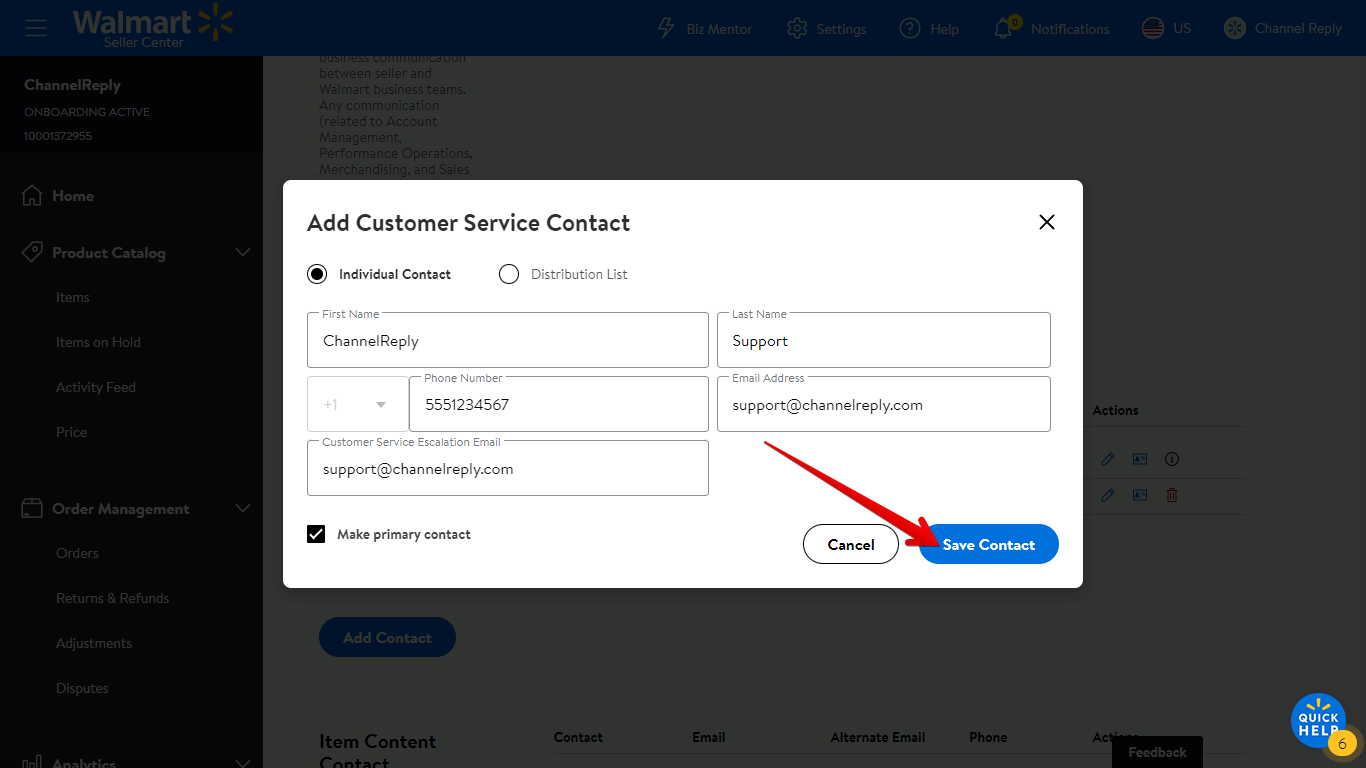Screen dimensions: 1366x768
Task: Click the Walmart Seller Center logo
Action: [x=153, y=28]
